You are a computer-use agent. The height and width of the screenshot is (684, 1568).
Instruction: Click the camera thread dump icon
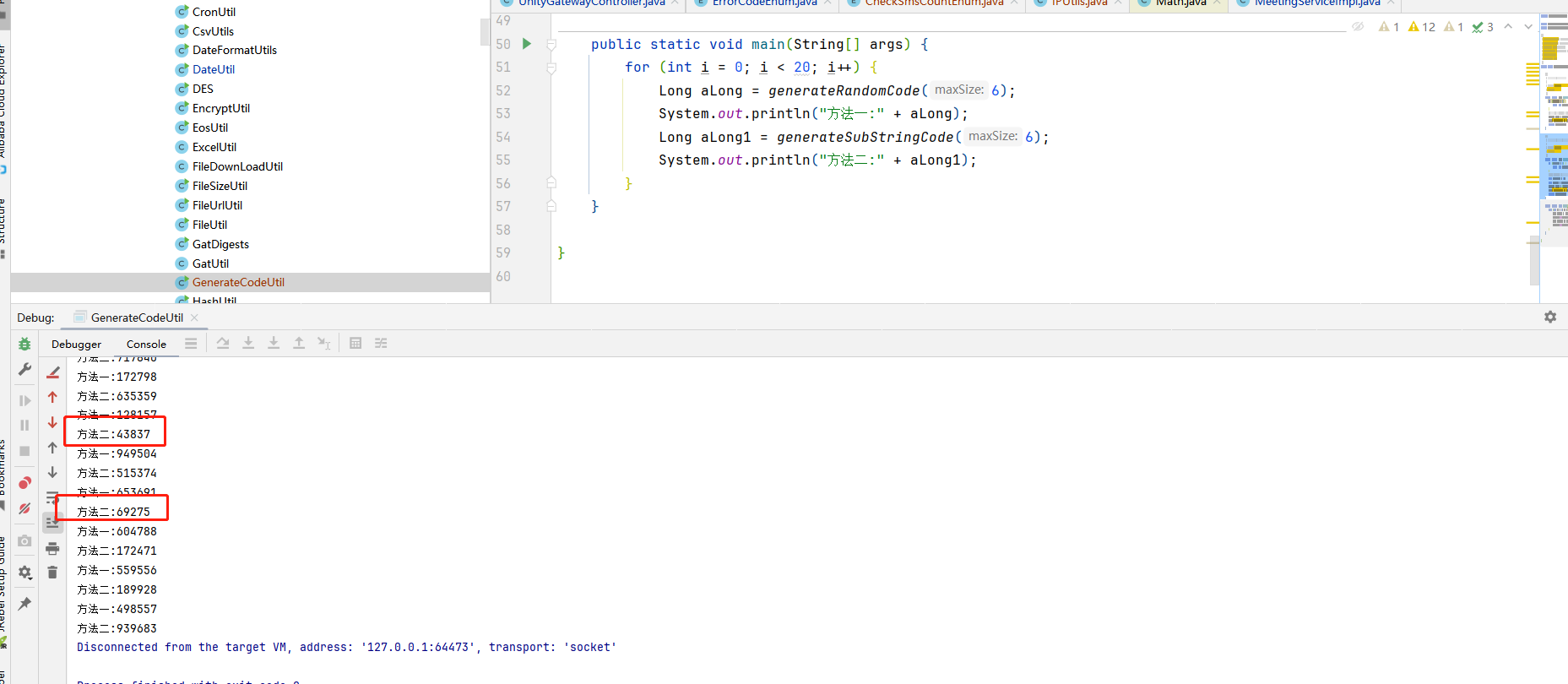[24, 540]
